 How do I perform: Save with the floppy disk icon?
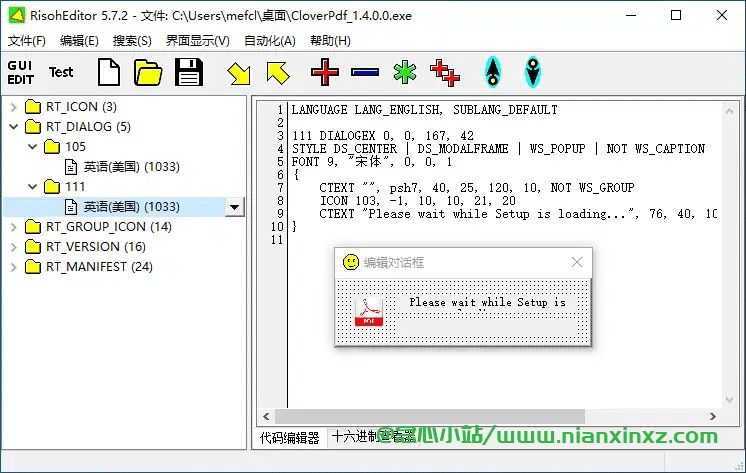(189, 72)
